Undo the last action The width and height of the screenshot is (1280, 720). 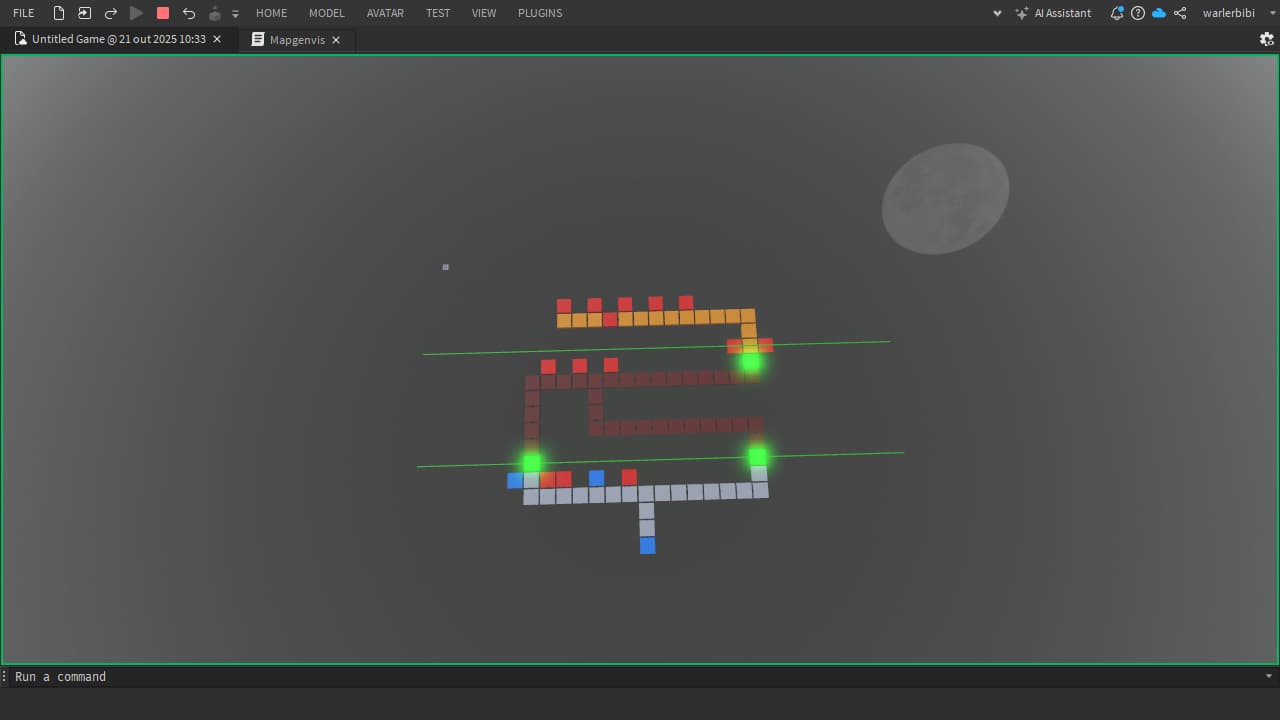(x=189, y=13)
